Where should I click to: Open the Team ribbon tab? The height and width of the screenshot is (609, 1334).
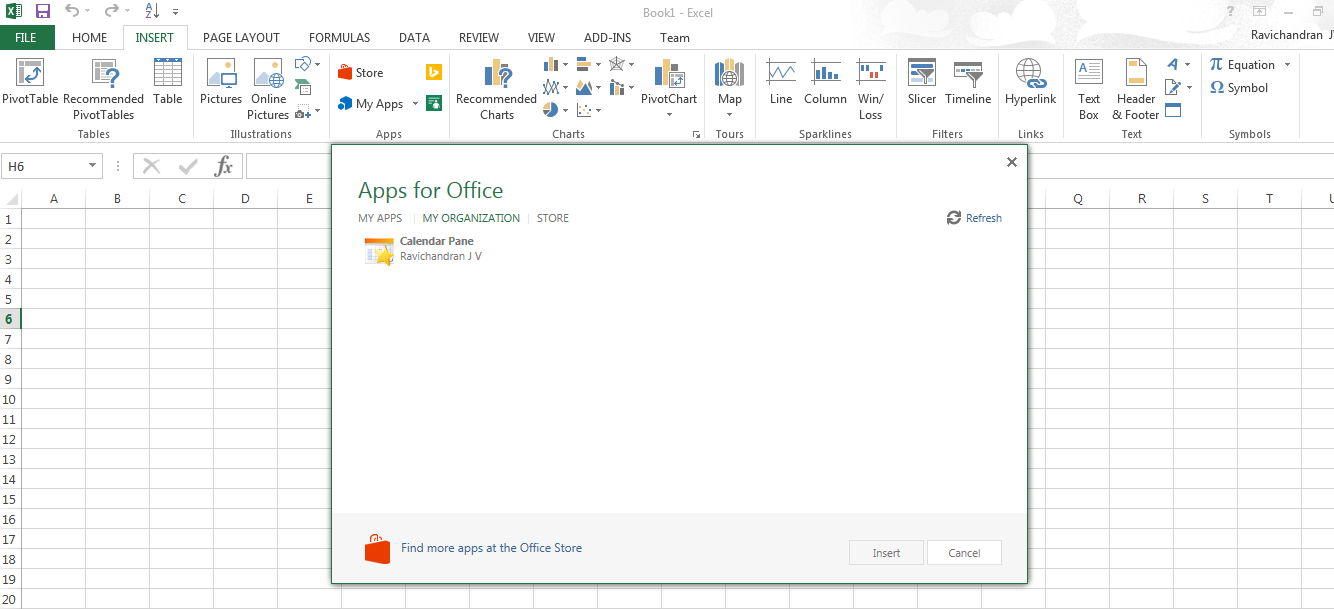coord(675,38)
